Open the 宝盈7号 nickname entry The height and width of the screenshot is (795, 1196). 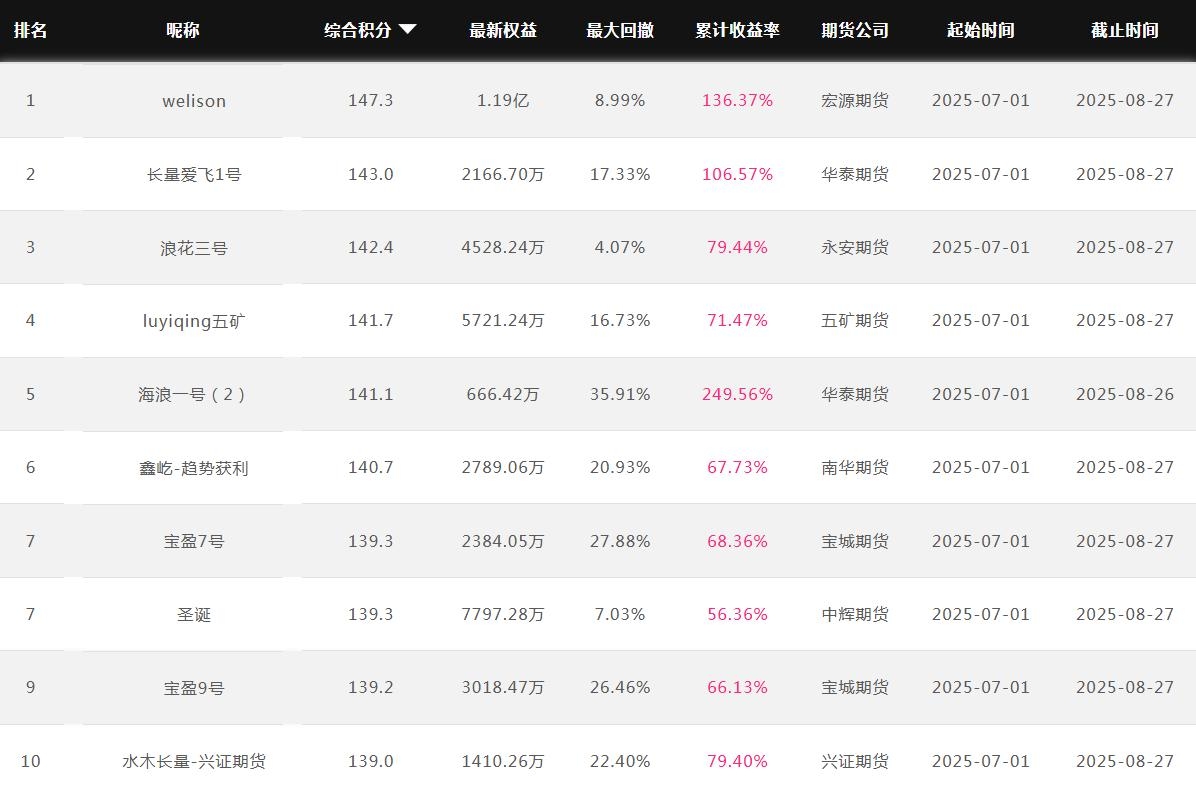point(194,541)
